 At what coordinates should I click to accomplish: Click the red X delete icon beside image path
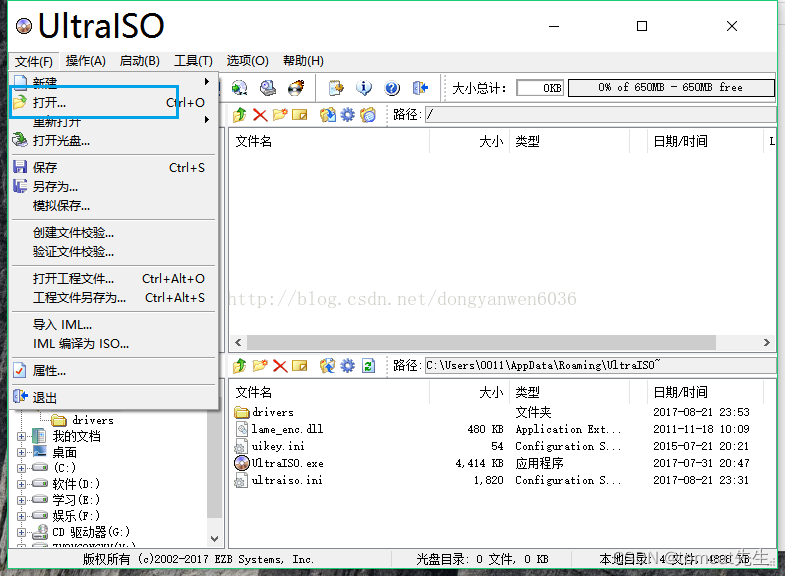tap(260, 115)
